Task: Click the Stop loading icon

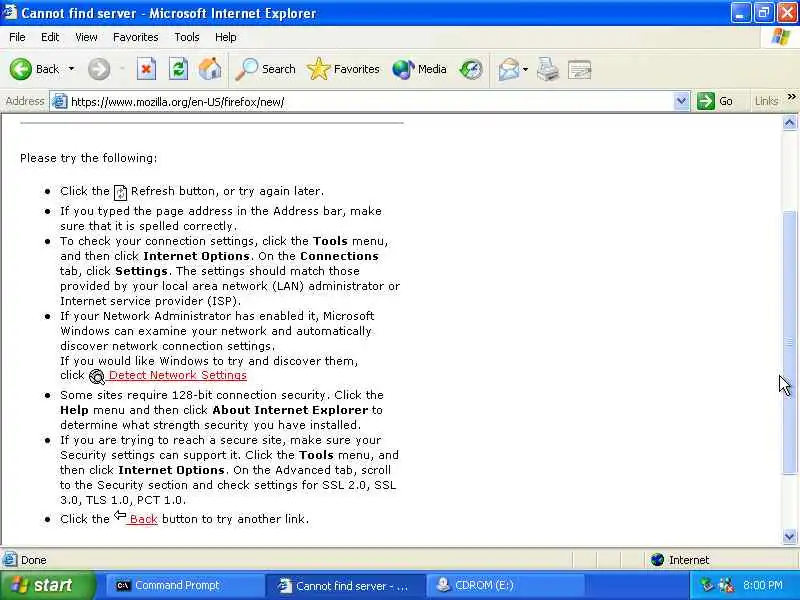Action: pyautogui.click(x=146, y=69)
